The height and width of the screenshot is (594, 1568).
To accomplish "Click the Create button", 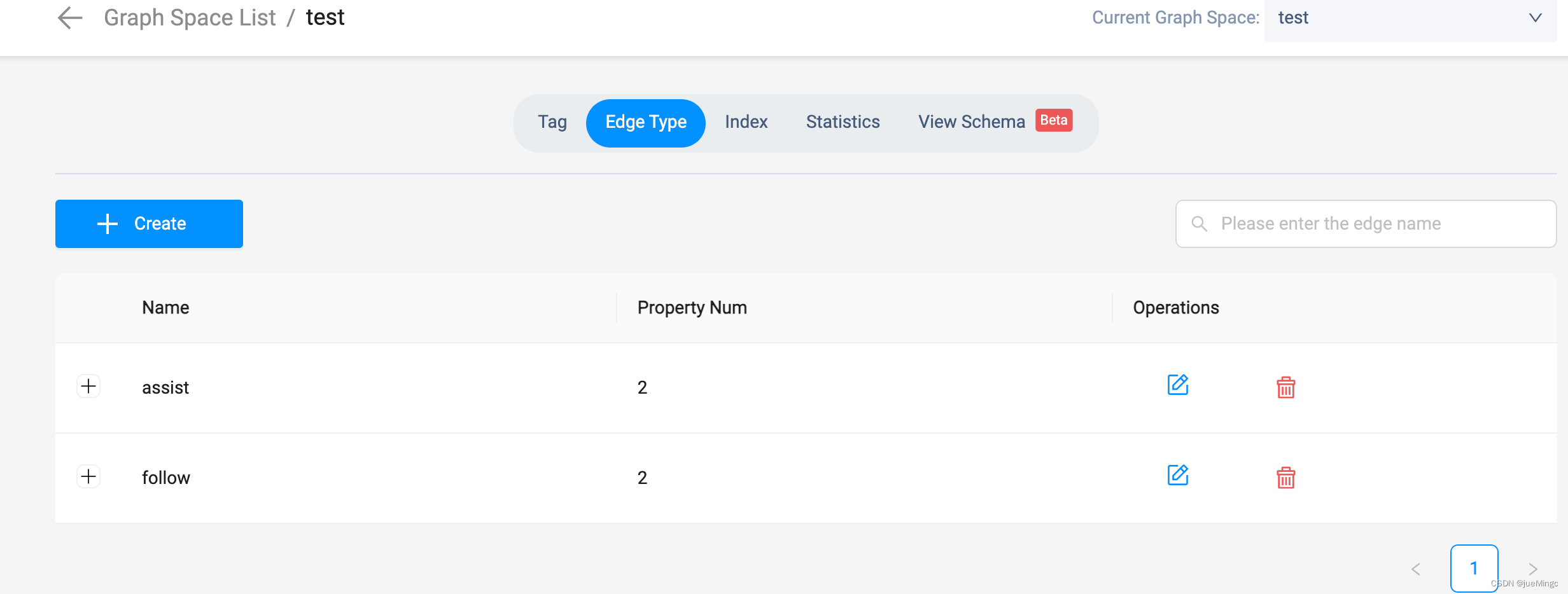I will point(149,224).
